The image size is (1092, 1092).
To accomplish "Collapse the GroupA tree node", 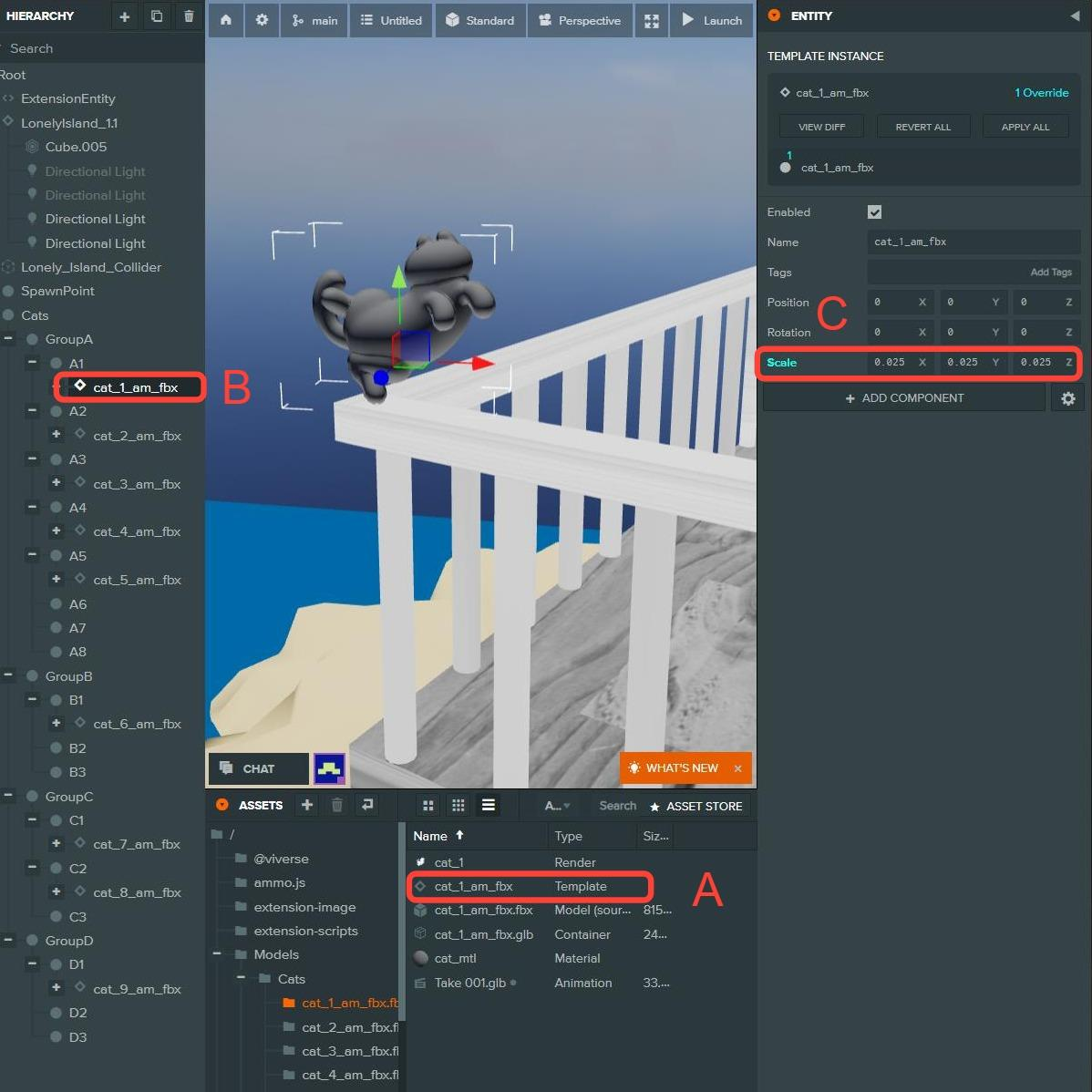I will point(8,339).
